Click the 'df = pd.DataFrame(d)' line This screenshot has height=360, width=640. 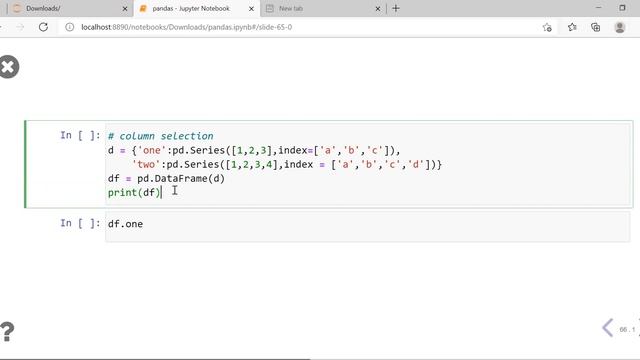(166, 178)
